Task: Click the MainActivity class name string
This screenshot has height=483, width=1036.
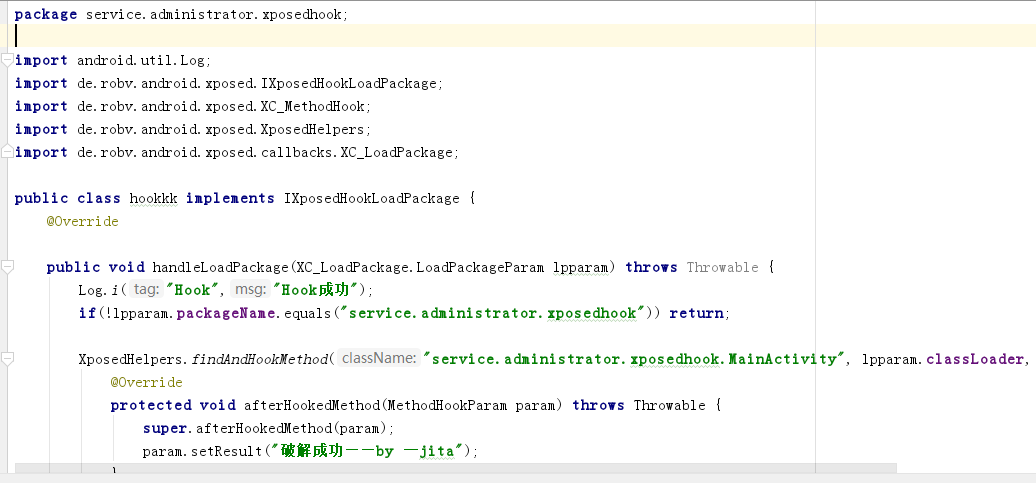Action: [634, 359]
